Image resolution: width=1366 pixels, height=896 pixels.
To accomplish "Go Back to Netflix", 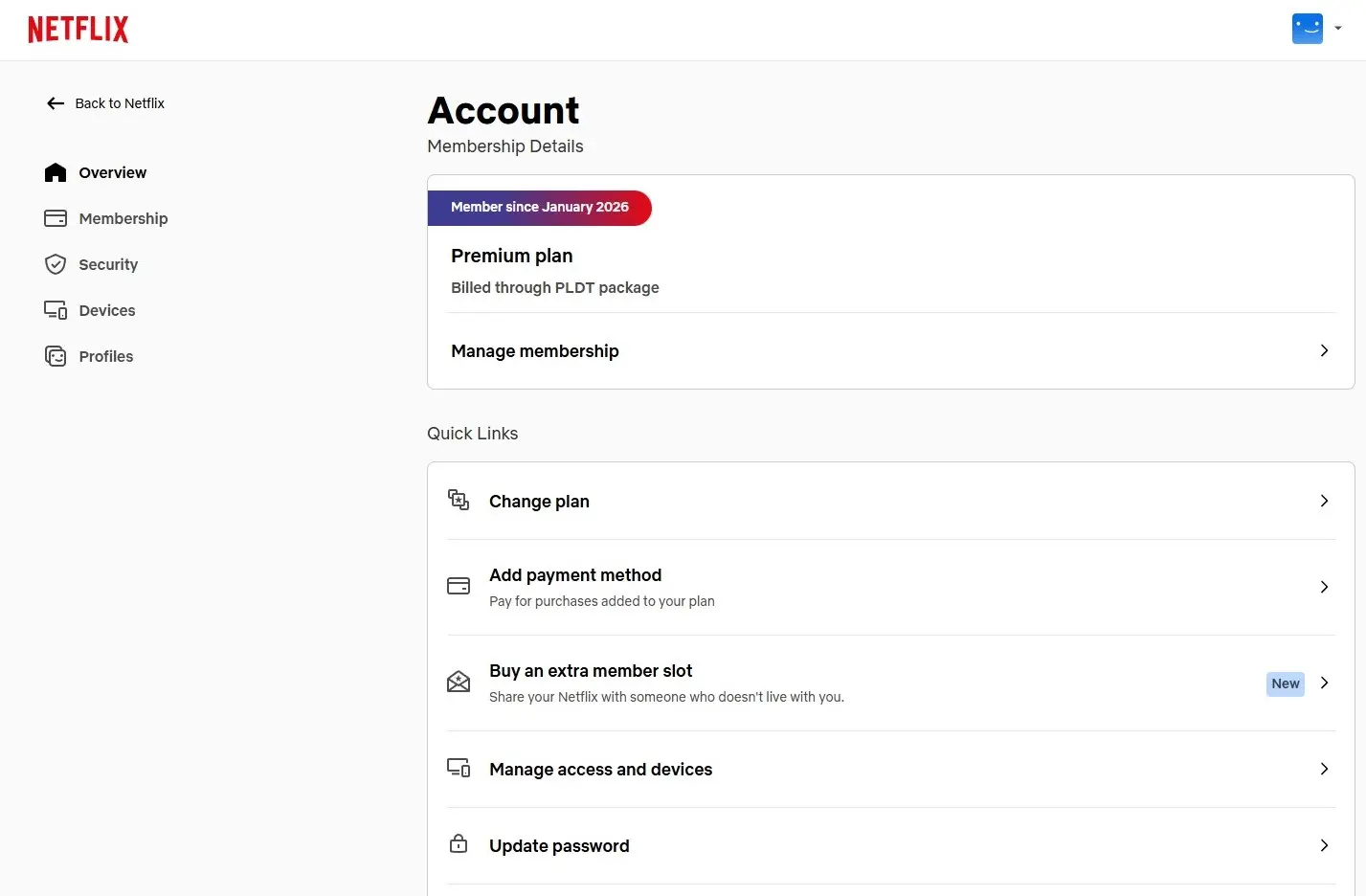I will point(105,103).
